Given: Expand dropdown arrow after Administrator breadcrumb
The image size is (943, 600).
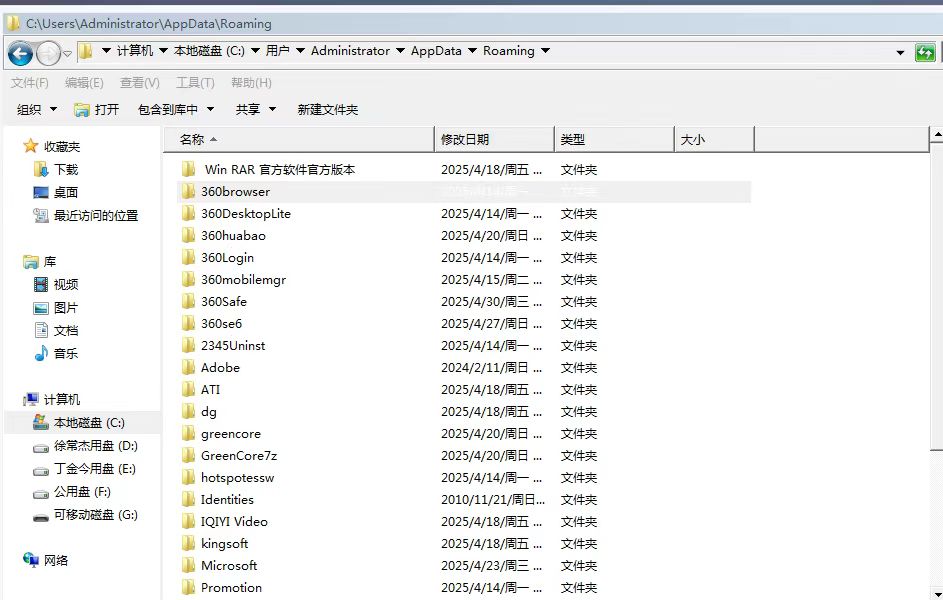Looking at the screenshot, I should [400, 51].
